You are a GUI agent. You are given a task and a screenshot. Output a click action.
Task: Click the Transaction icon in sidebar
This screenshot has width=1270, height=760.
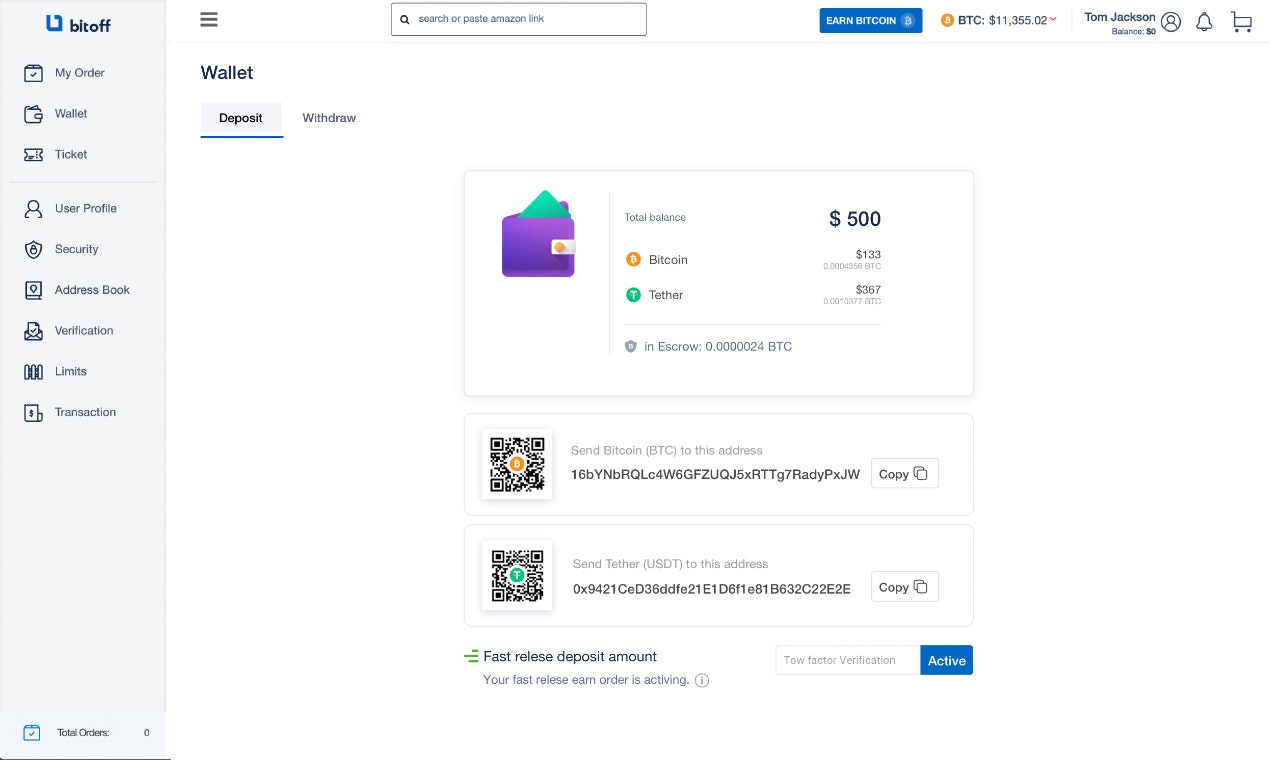click(33, 412)
